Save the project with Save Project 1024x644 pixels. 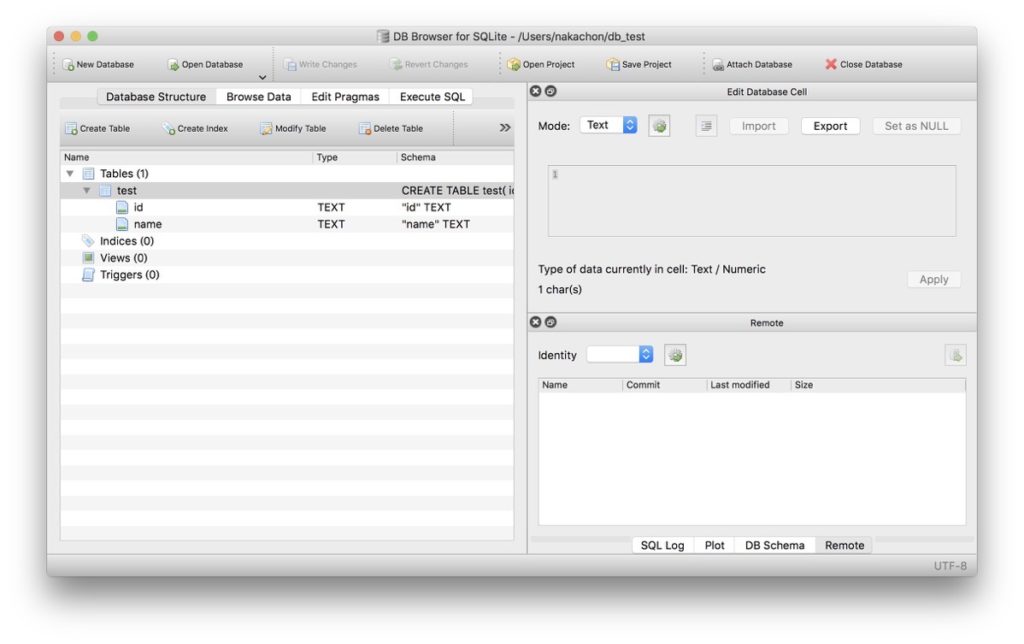click(613, 65)
